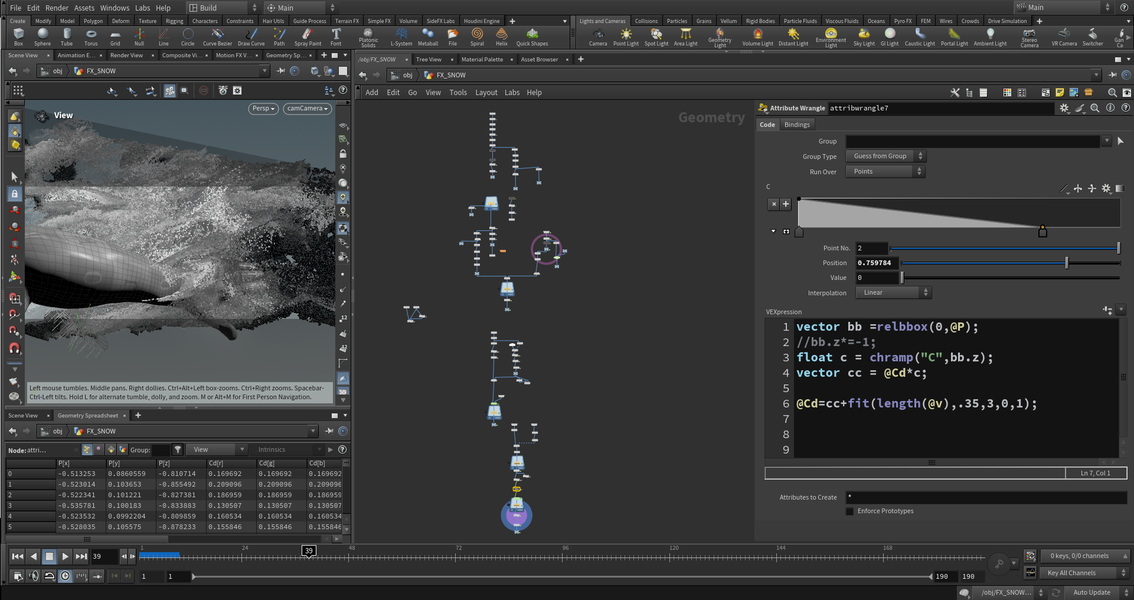Expand the Interpolation dropdown
Image resolution: width=1134 pixels, height=600 pixels.
click(x=893, y=293)
